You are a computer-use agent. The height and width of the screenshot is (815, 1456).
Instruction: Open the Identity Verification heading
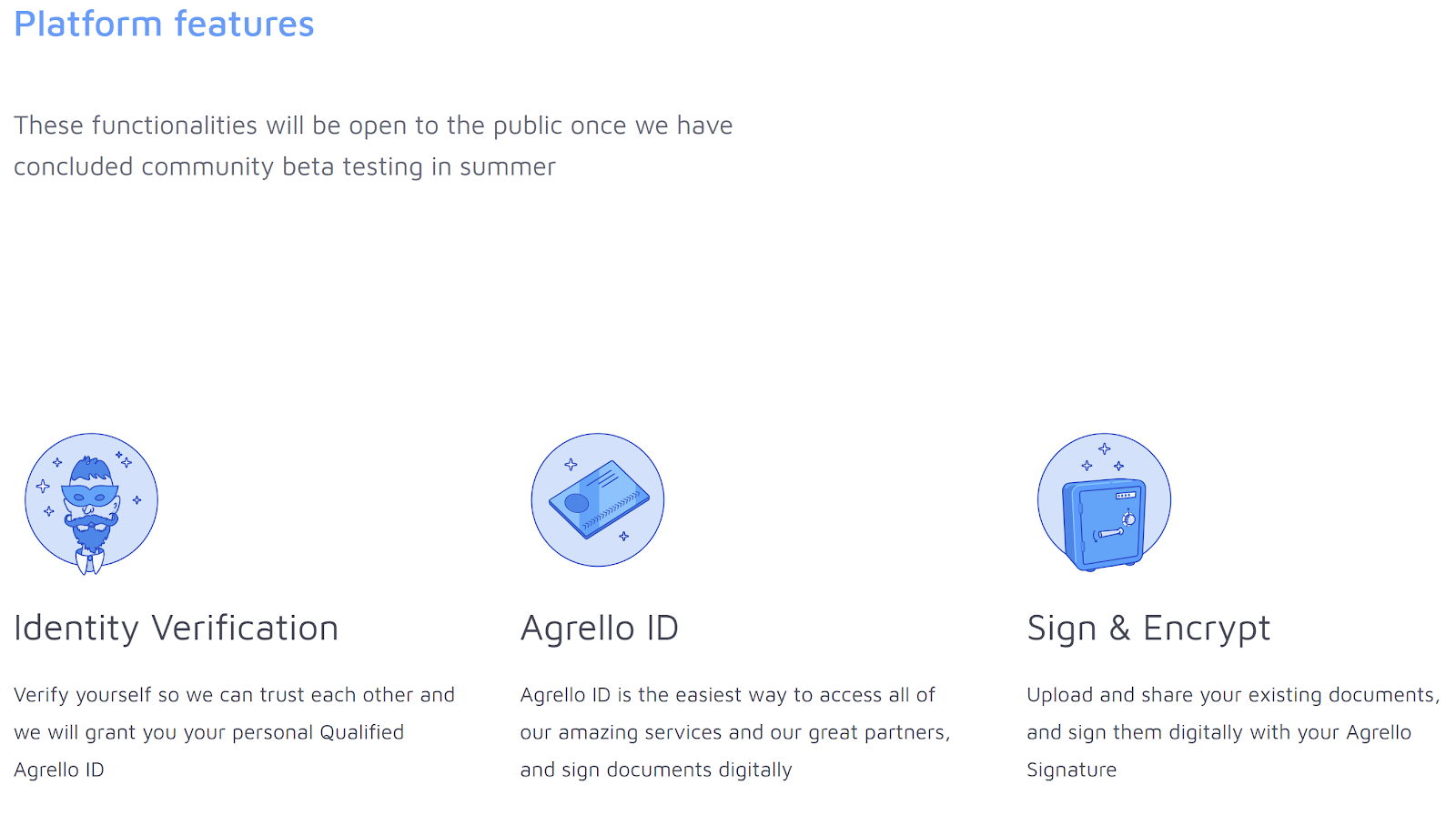tap(176, 629)
